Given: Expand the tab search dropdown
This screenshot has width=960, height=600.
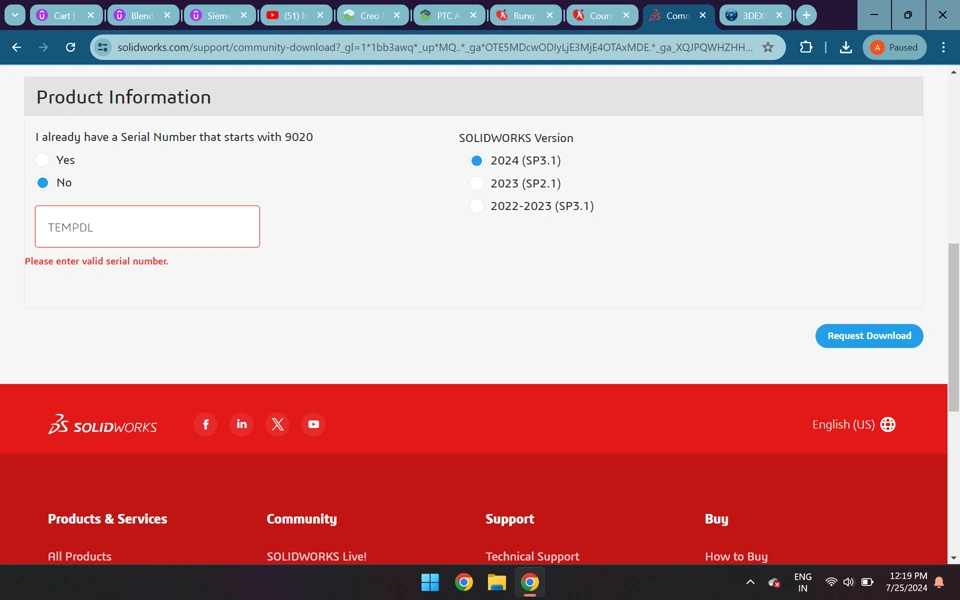Looking at the screenshot, I should pyautogui.click(x=15, y=15).
